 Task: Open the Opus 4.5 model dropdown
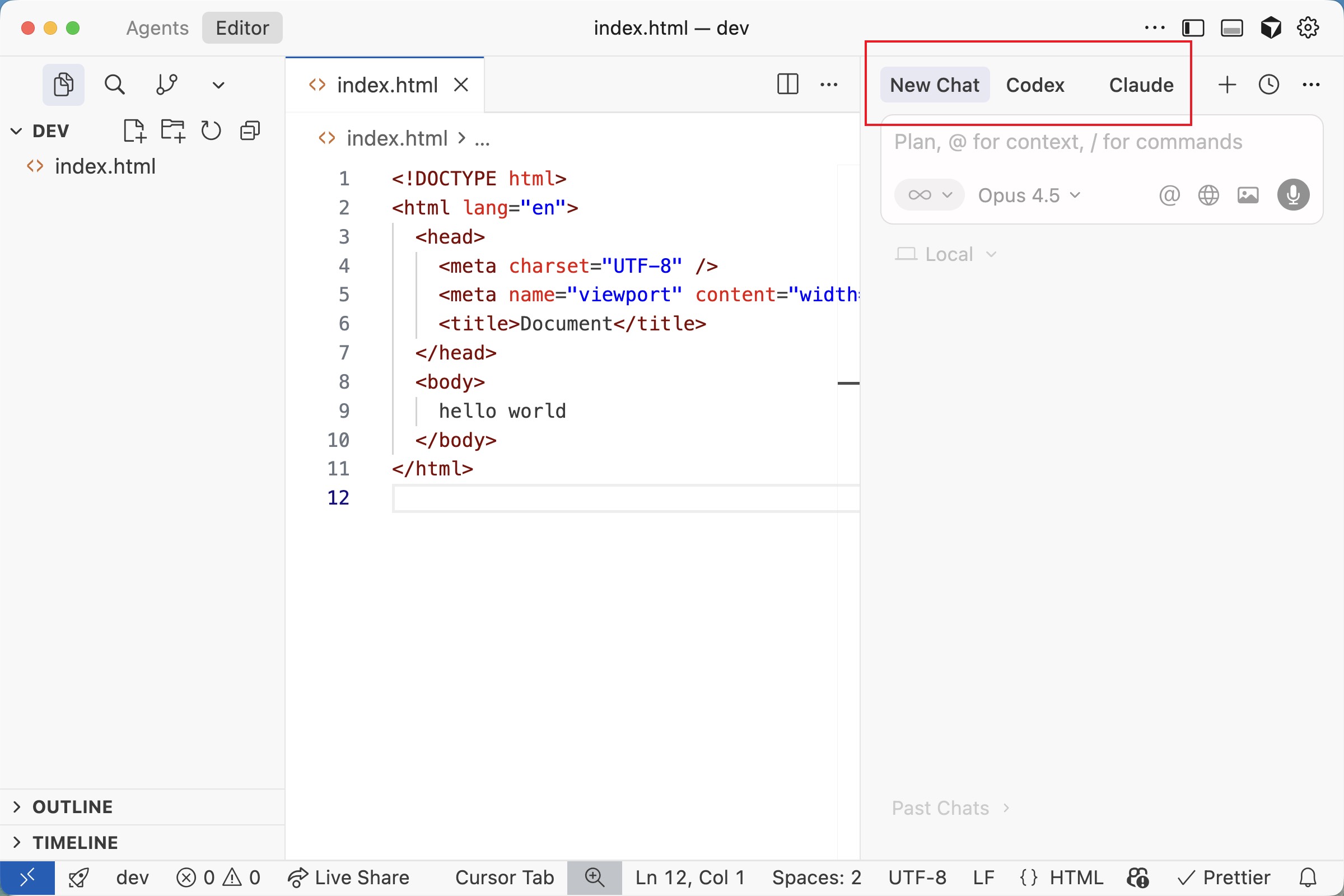[x=1029, y=195]
